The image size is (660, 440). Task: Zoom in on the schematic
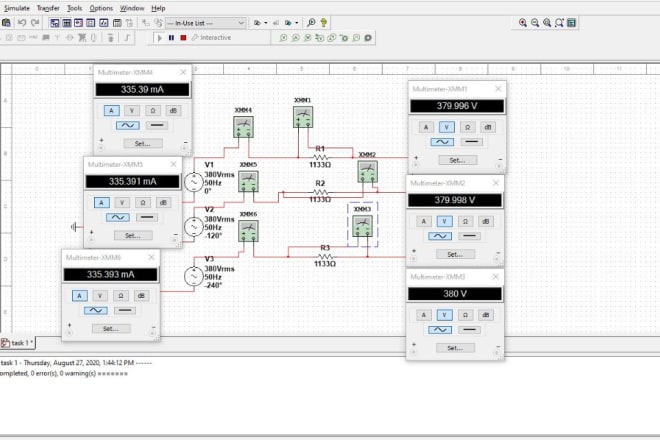[522, 23]
